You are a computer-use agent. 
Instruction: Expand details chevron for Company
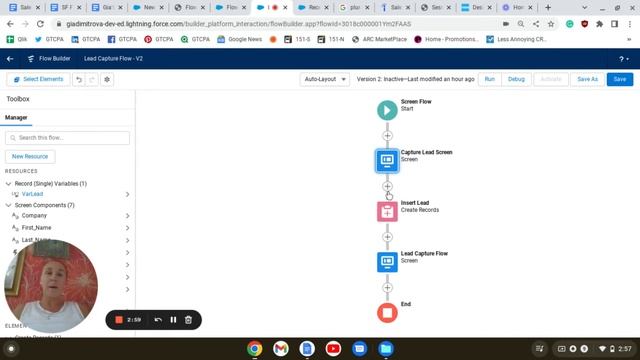tap(127, 216)
